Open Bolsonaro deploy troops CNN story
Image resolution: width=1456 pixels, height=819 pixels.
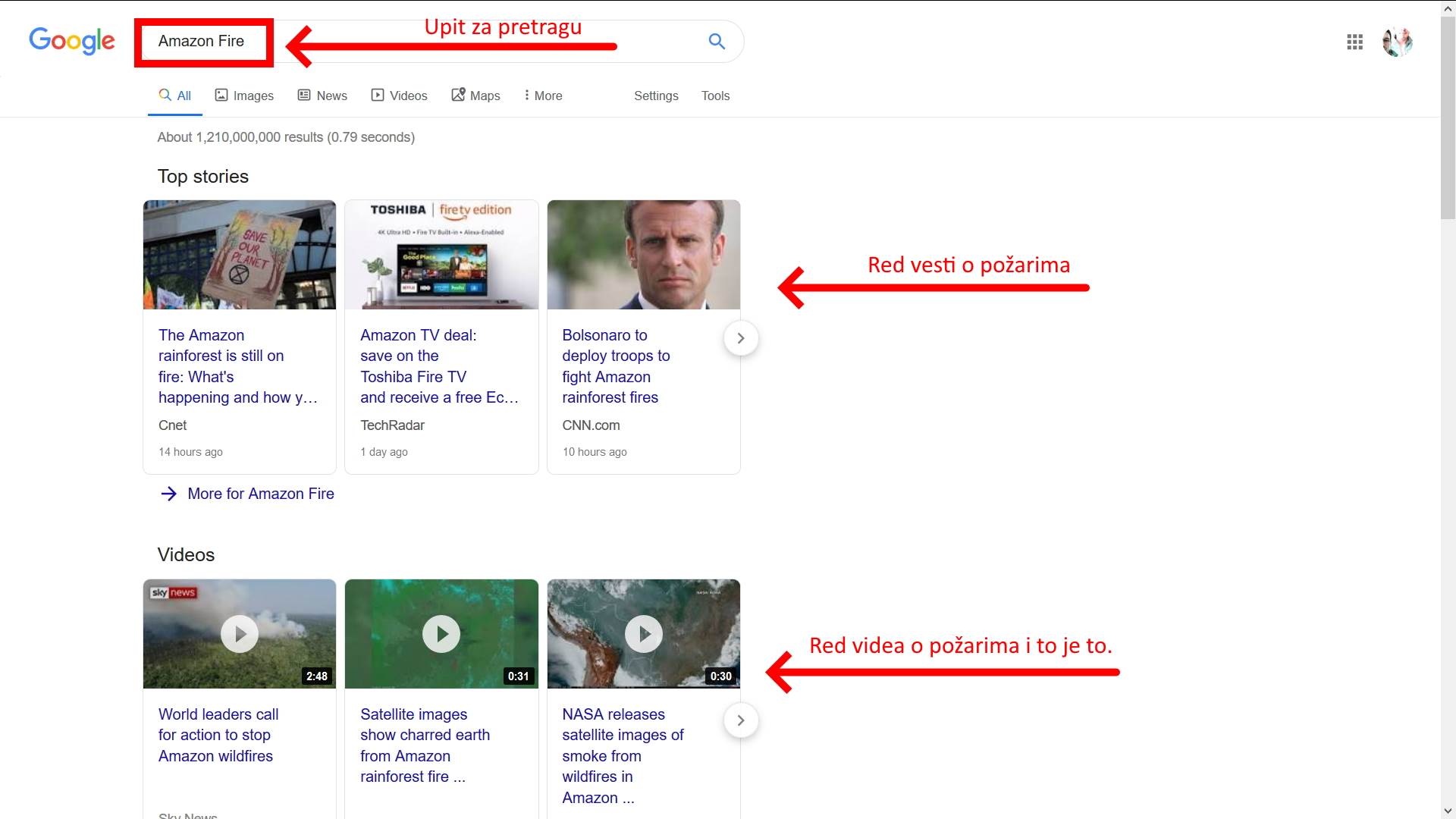[x=615, y=366]
